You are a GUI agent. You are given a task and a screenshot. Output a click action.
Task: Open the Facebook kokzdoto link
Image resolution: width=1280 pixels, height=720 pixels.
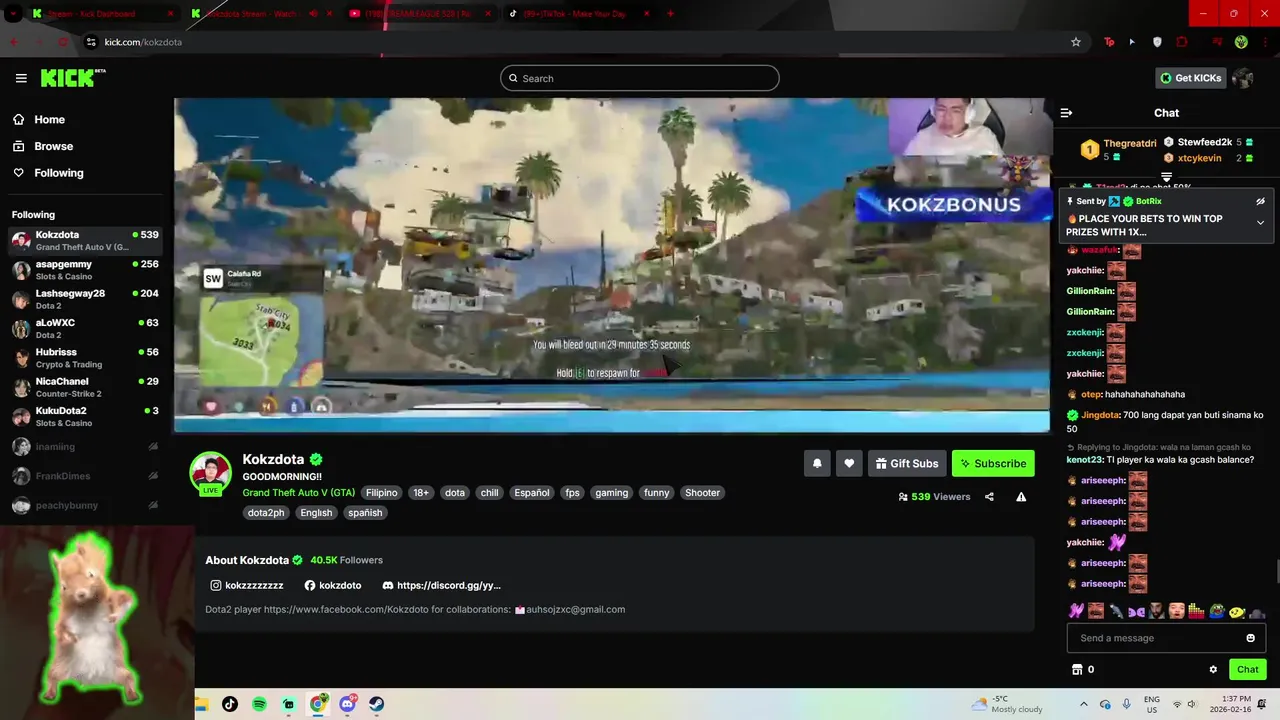333,585
